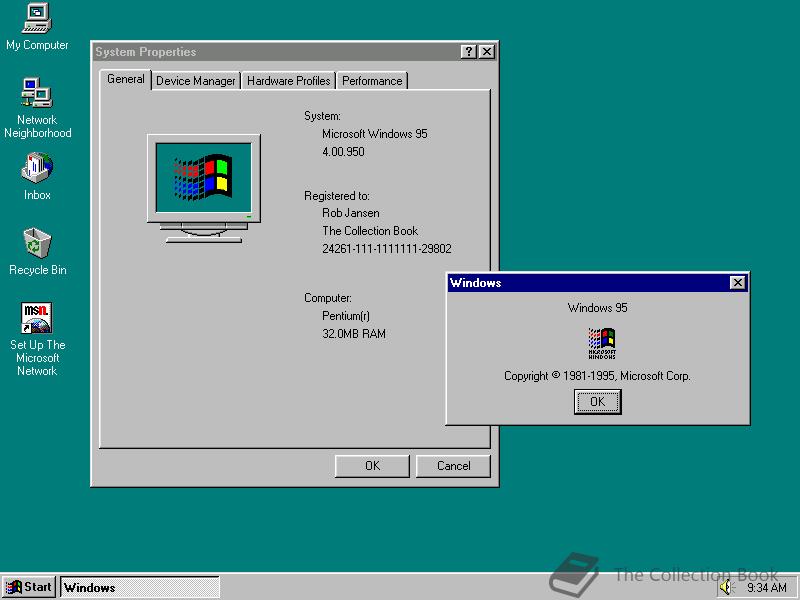Click the System Properties title bar
This screenshot has width=800, height=600.
point(276,52)
